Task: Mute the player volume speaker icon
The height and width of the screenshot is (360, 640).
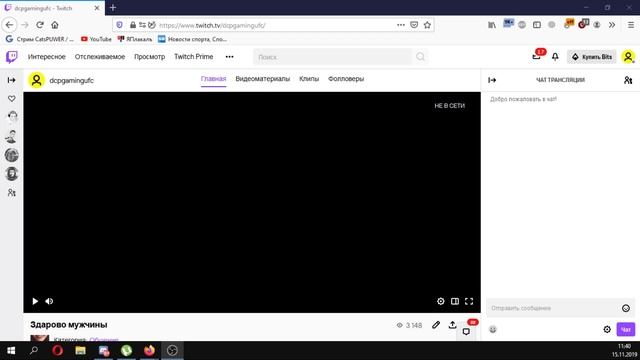Action: [x=49, y=301]
